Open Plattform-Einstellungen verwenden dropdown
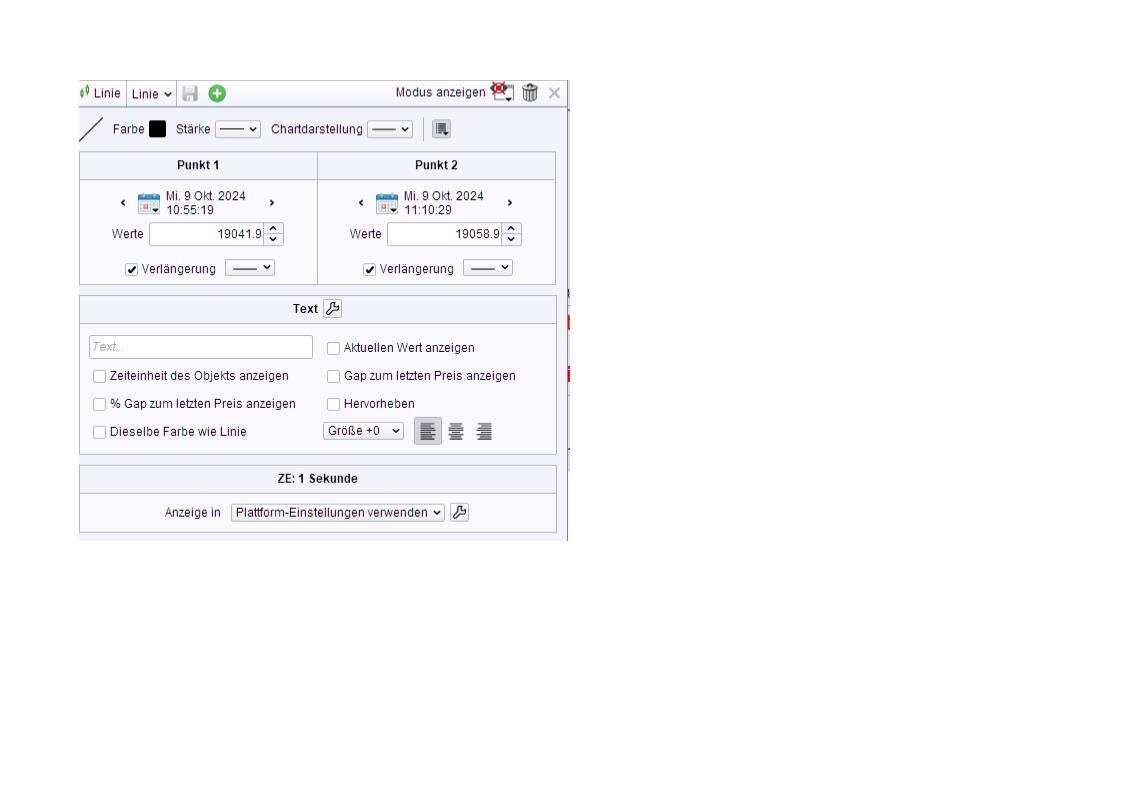Image resolution: width=1122 pixels, height=793 pixels. [338, 512]
